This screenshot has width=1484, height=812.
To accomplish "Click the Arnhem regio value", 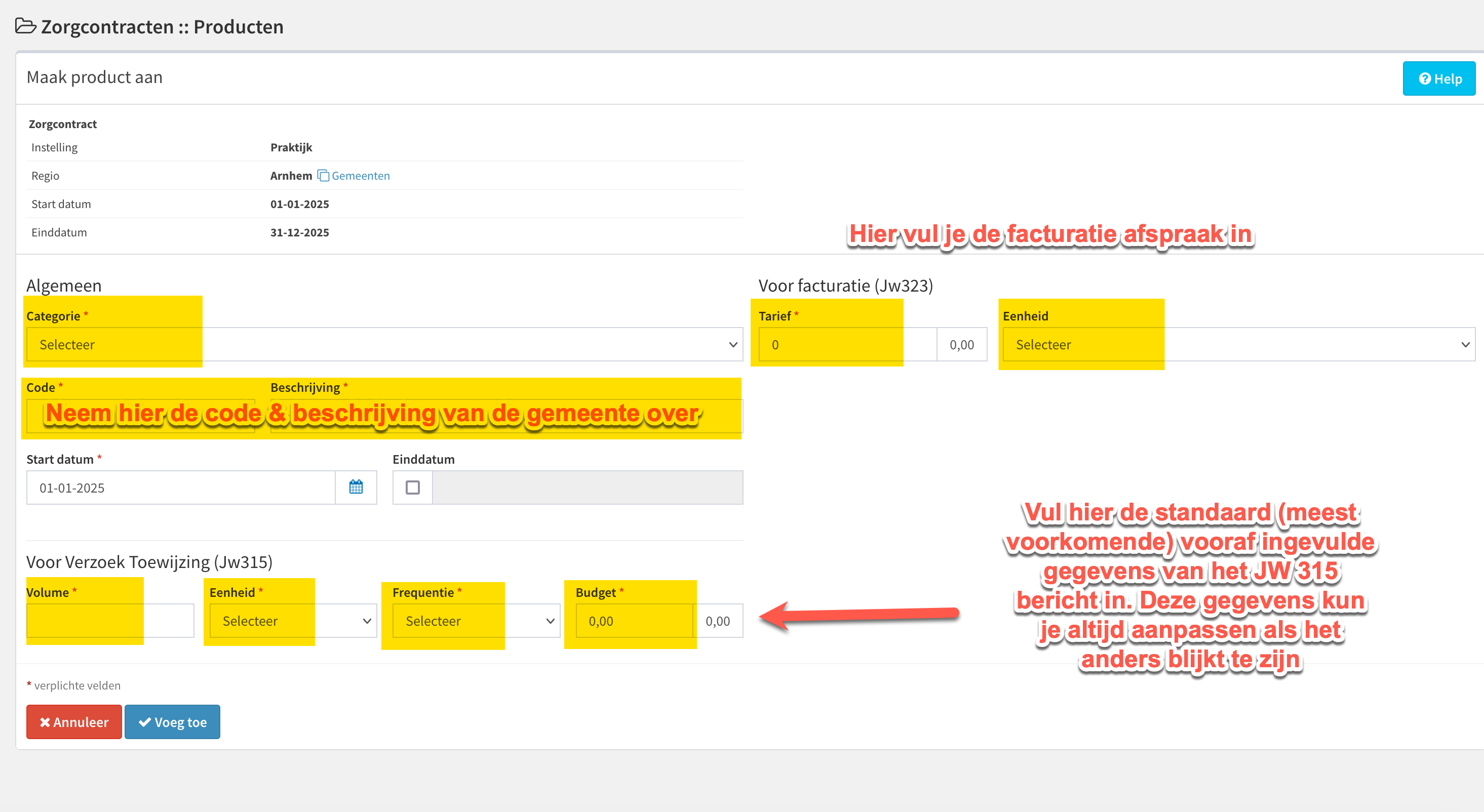I will (292, 176).
